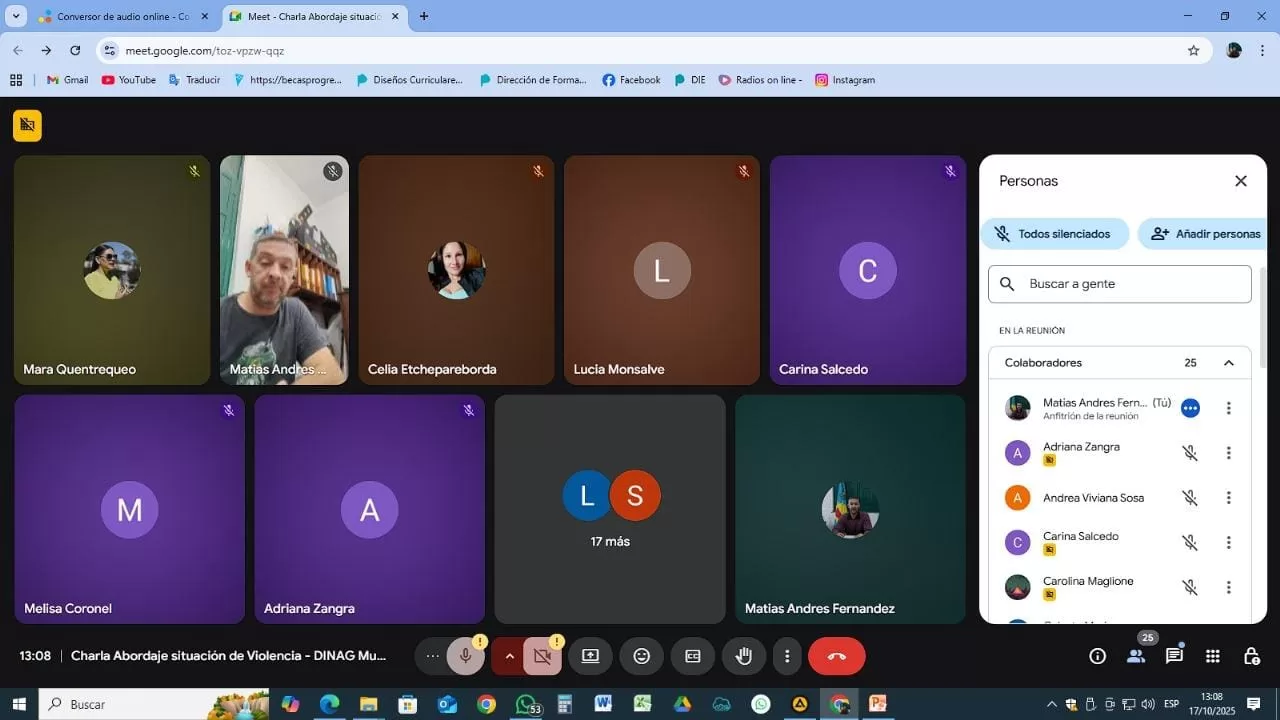Open the meeting details info icon
Screen dimensions: 1280x720
coord(1097,656)
